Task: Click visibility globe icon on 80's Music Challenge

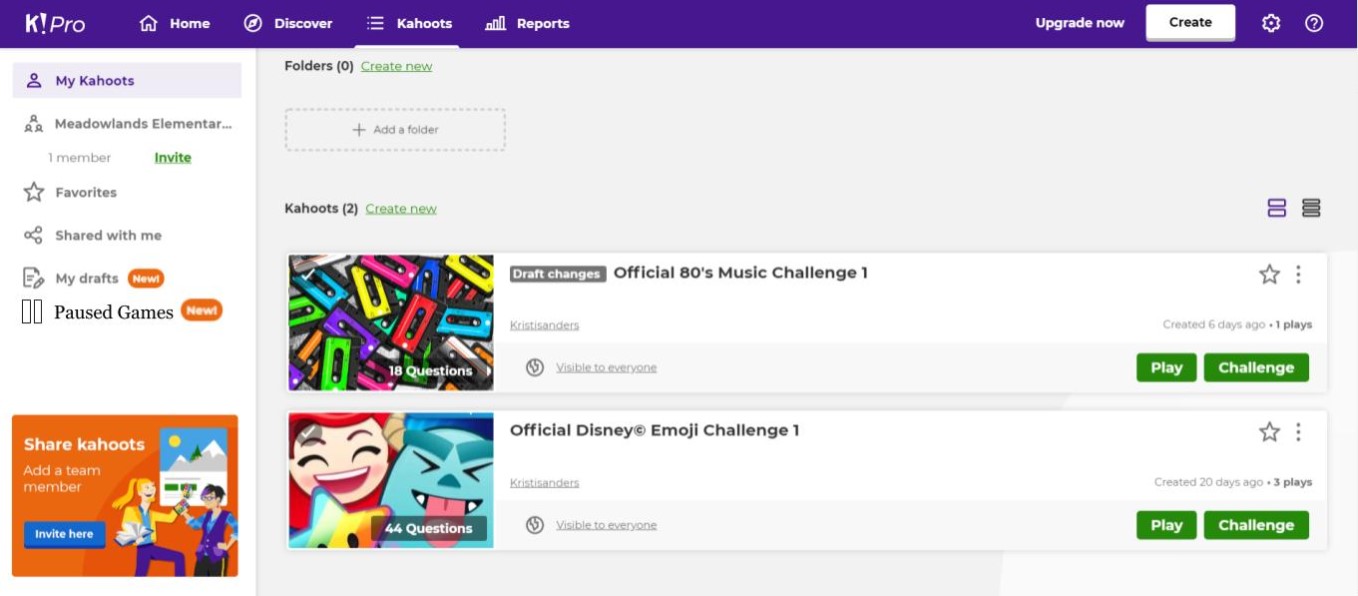Action: click(x=535, y=367)
